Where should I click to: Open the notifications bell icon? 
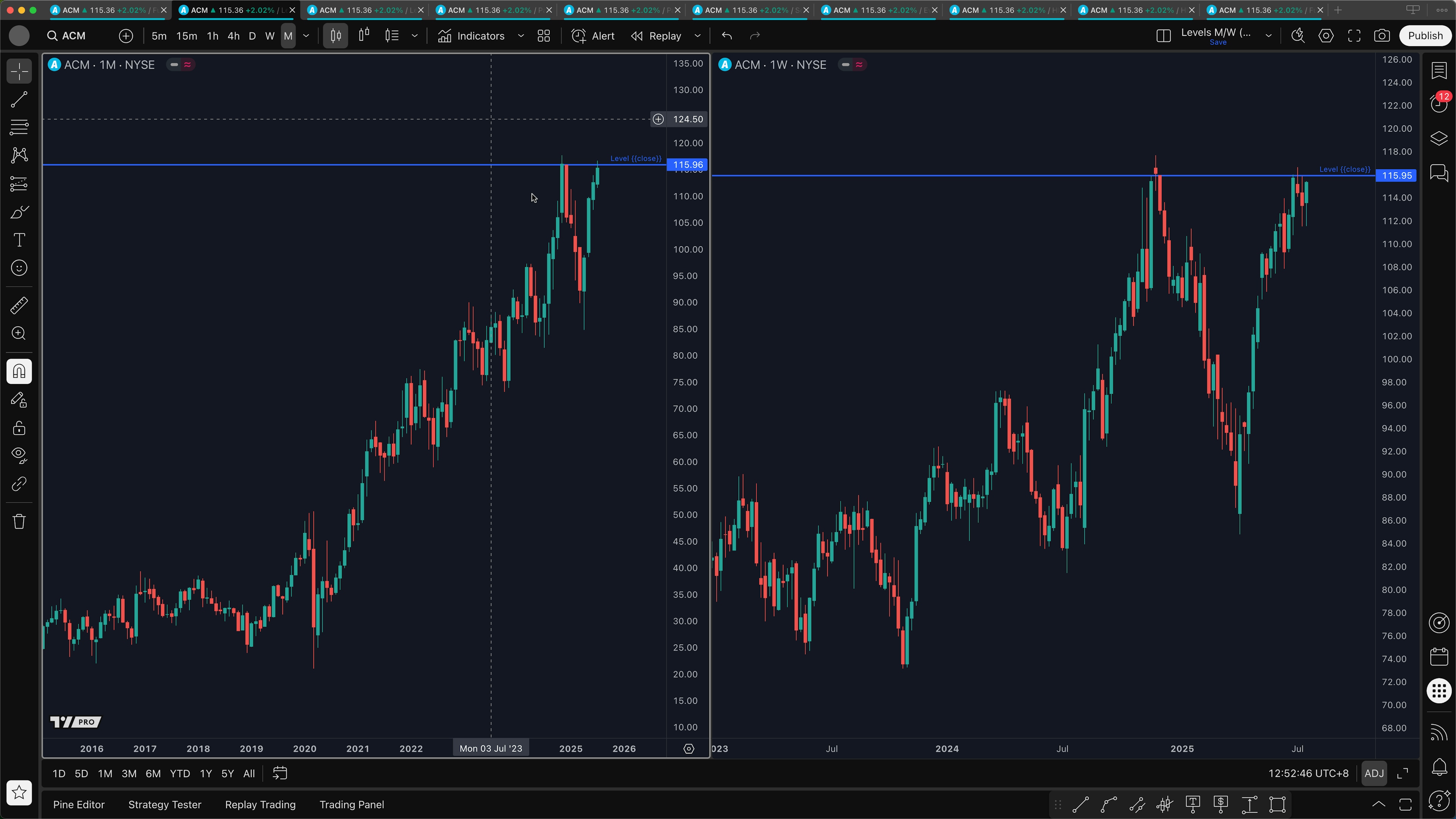click(1439, 766)
